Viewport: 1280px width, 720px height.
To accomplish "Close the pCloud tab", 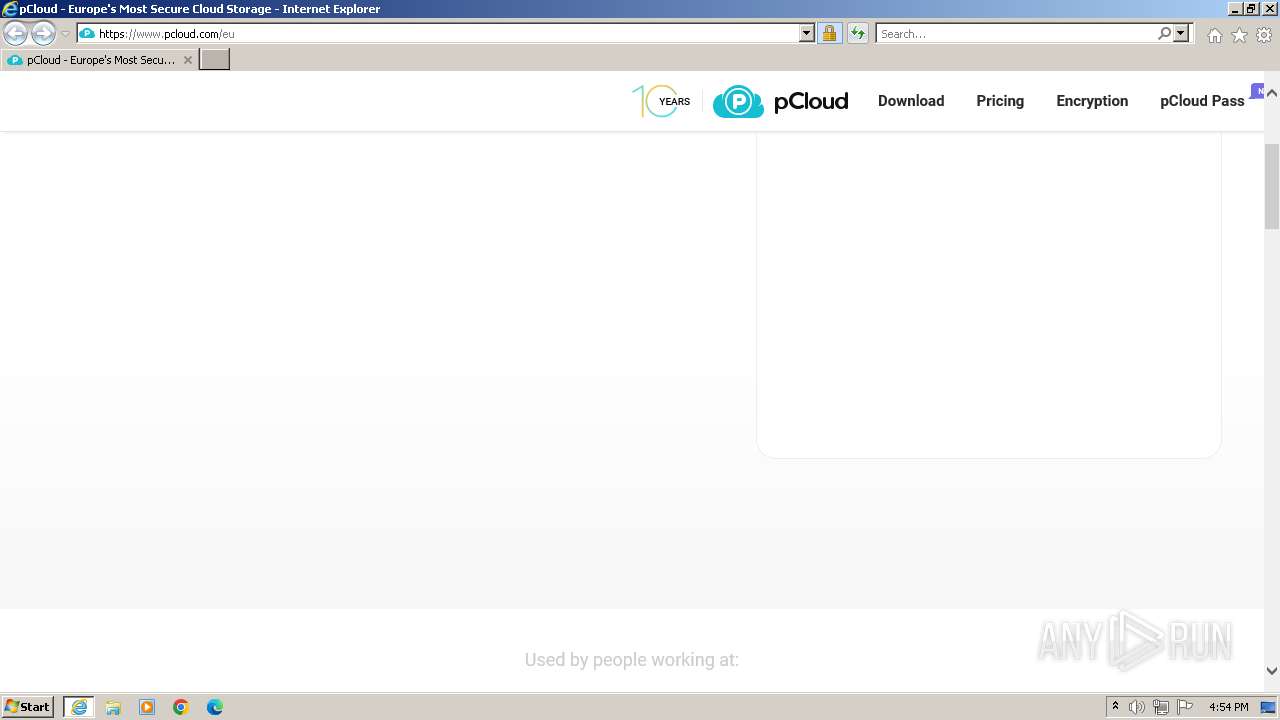I will [x=187, y=60].
